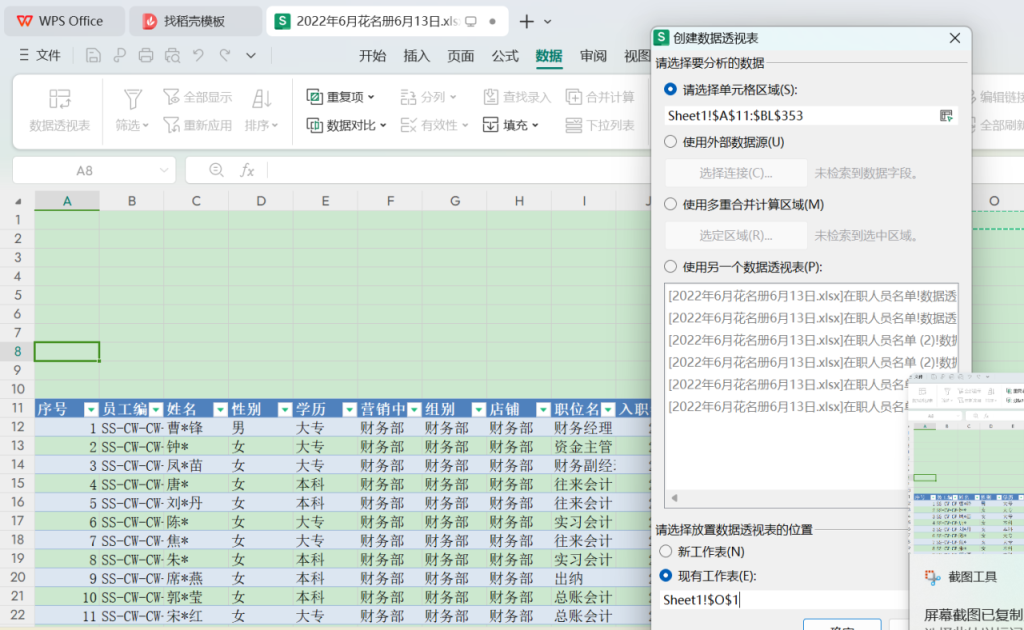1024x630 pixels.
Task: Select 使用多重合并计算区域(M) radio option
Action: click(x=670, y=205)
